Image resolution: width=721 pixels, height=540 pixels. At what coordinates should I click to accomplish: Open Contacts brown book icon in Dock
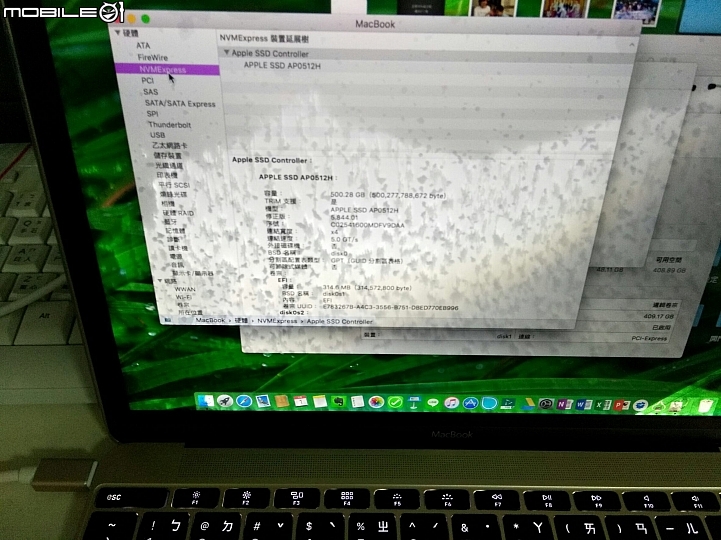point(282,402)
